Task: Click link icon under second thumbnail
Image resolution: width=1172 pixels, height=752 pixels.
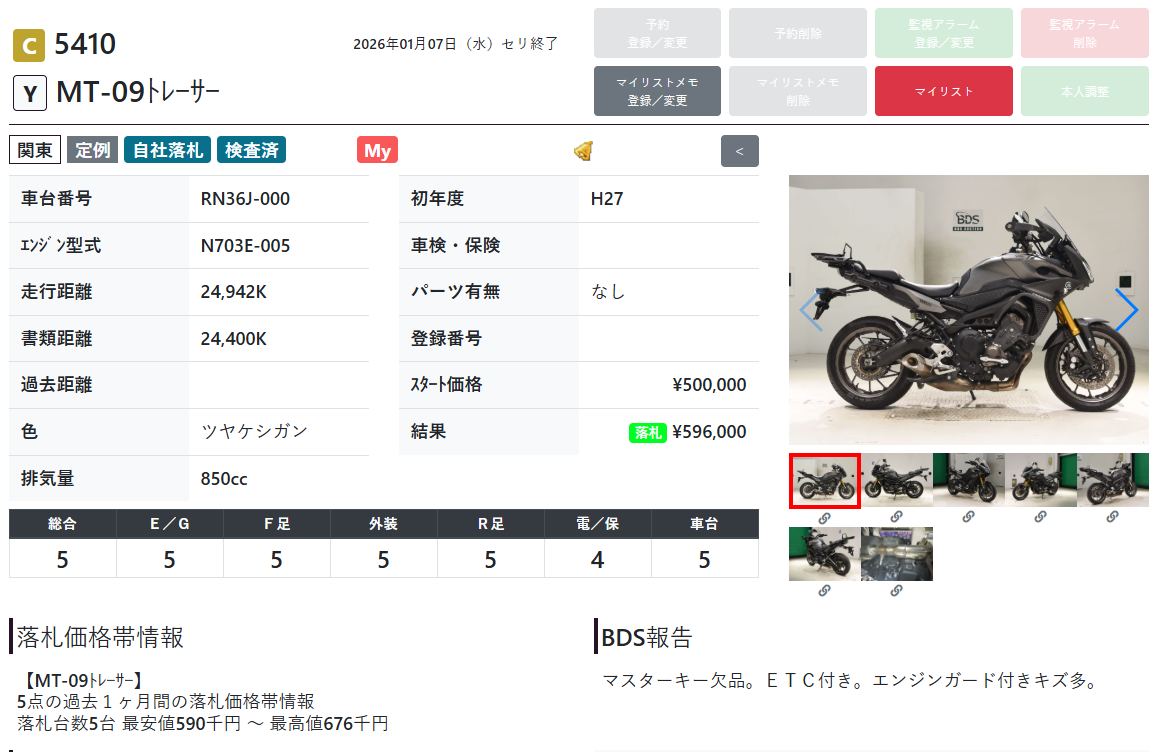Action: (x=896, y=517)
